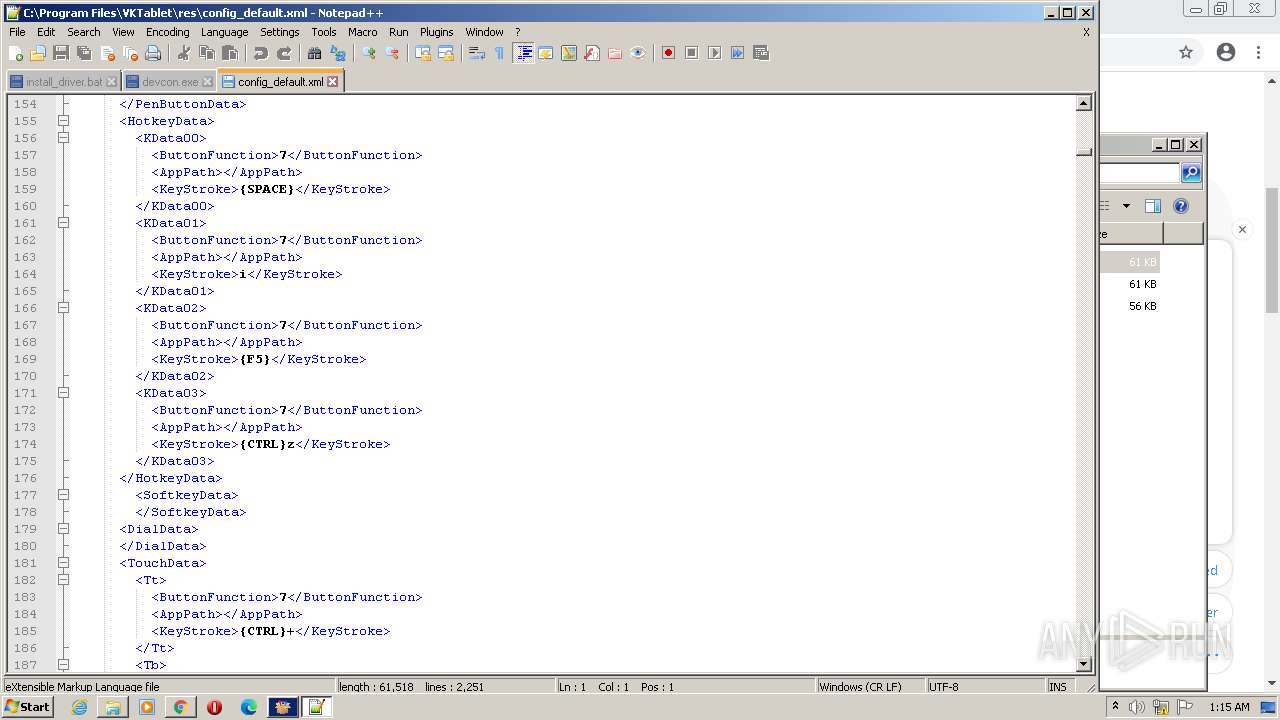1280x720 pixels.
Task: Click the Zoom Out toolbar icon
Action: click(392, 53)
